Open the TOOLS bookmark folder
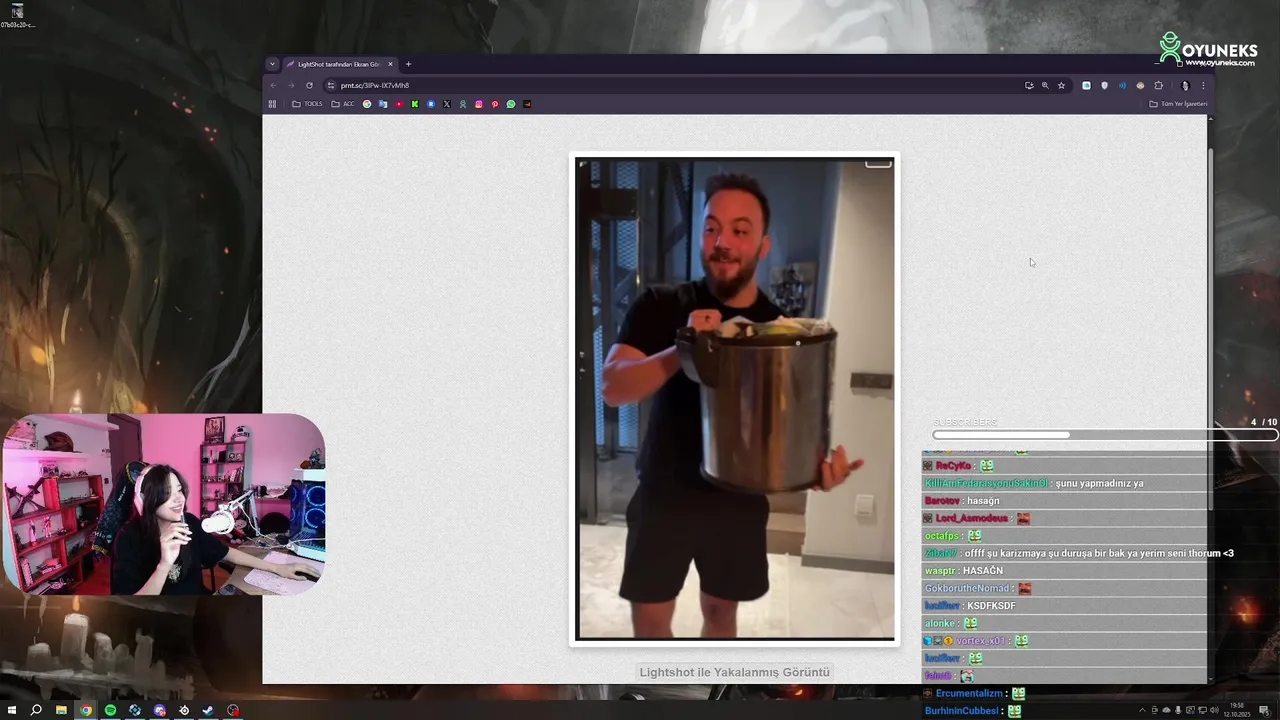 pyautogui.click(x=308, y=104)
